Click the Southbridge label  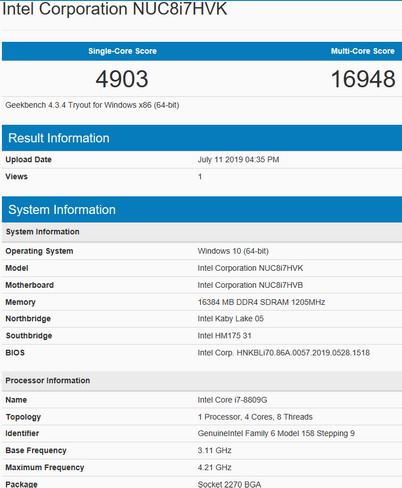tap(29, 336)
